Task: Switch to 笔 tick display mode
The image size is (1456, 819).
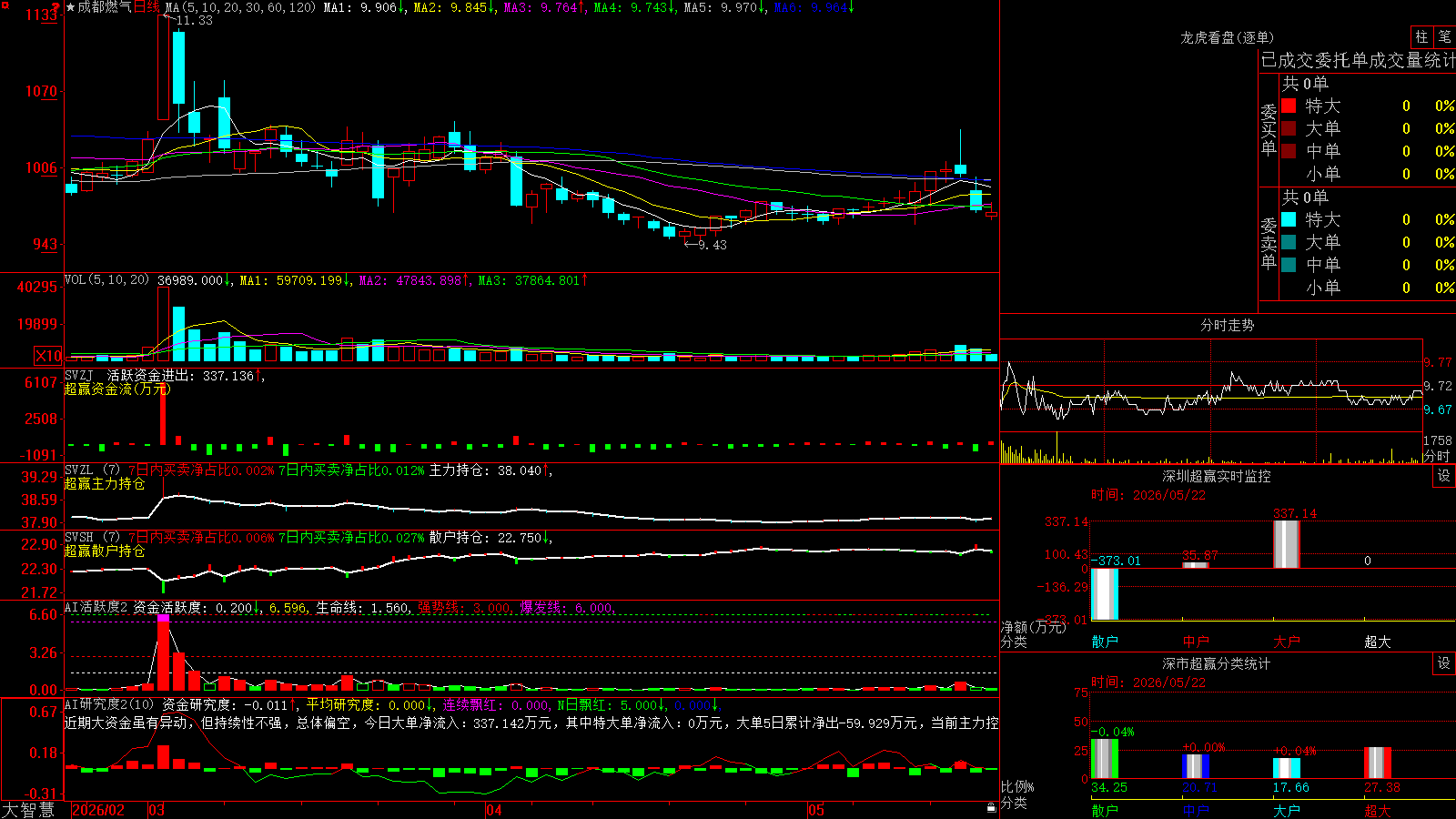Action: [x=1445, y=37]
